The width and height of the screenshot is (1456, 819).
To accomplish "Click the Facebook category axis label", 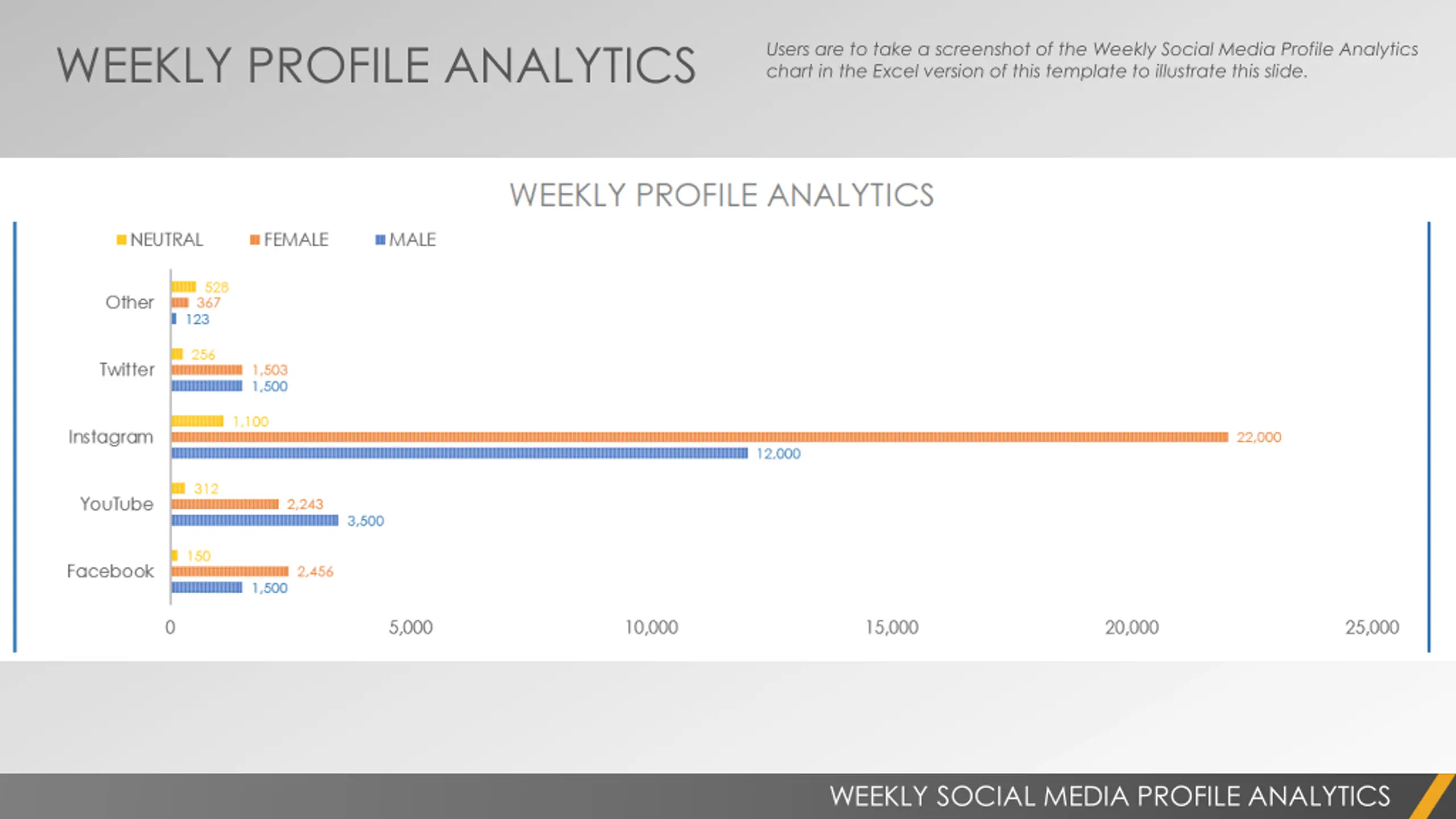I will (110, 571).
